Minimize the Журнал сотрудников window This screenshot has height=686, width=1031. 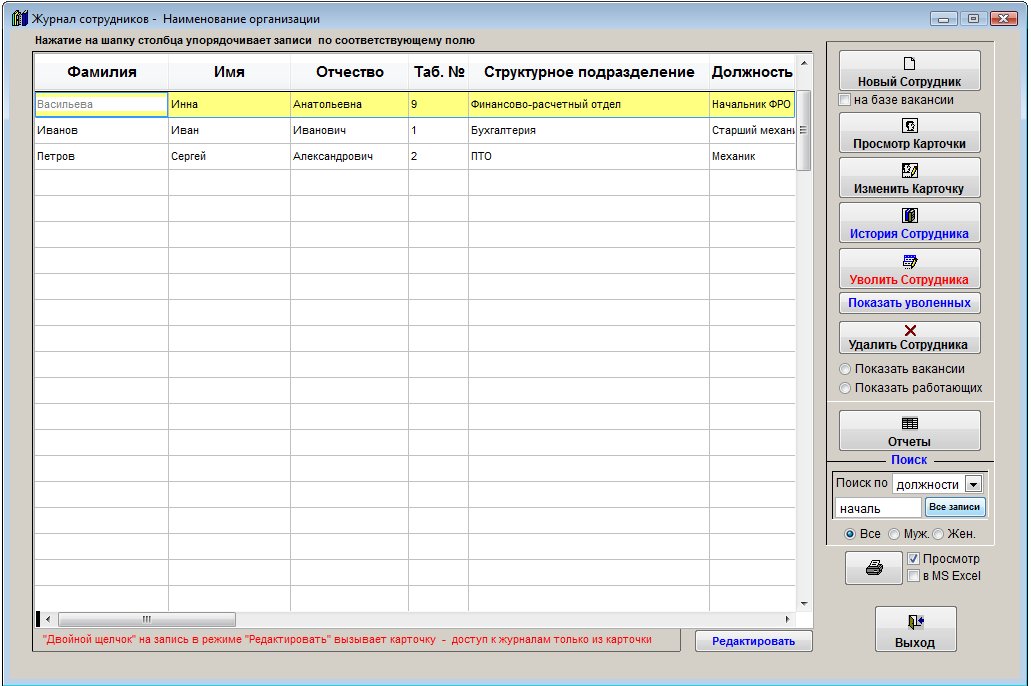pos(944,19)
